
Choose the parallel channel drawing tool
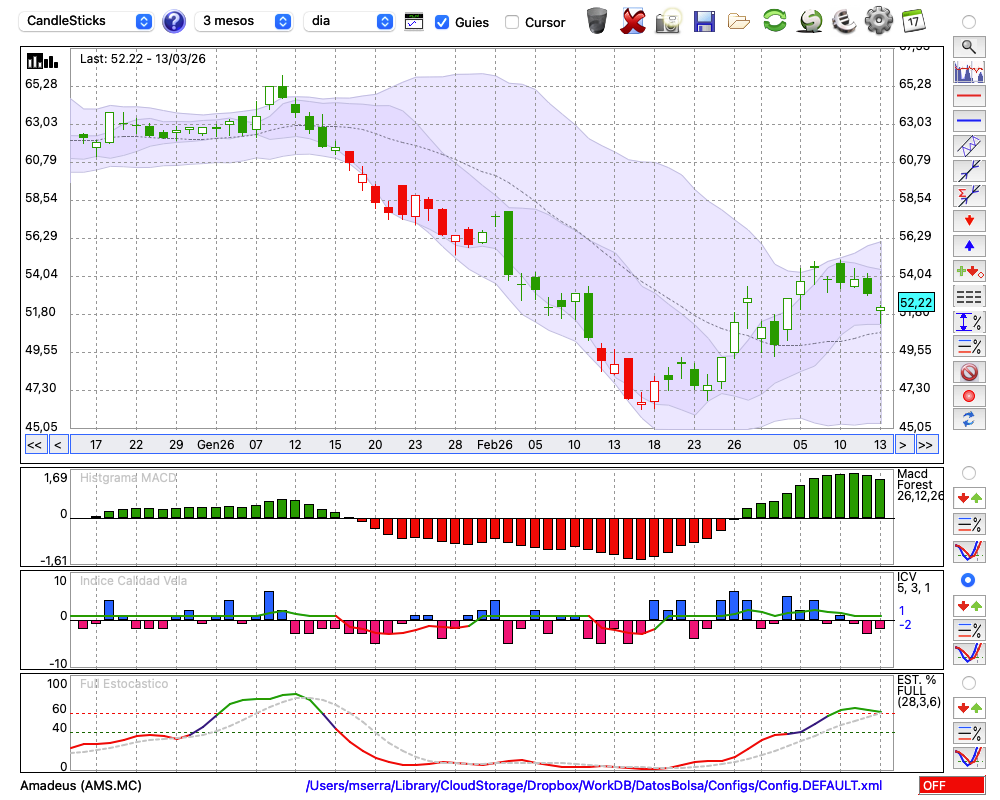pos(968,146)
